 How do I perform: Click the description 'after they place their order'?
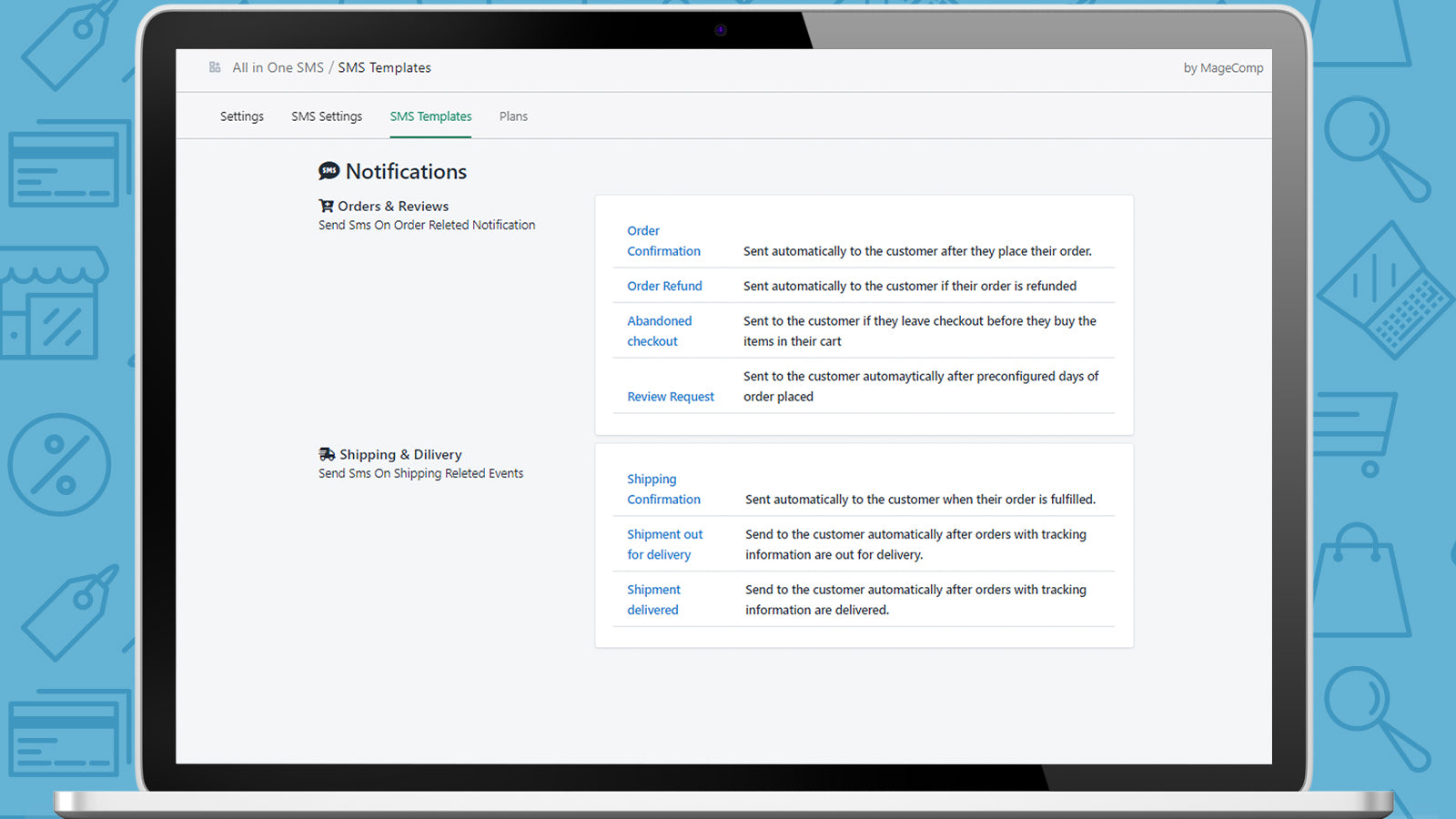pyautogui.click(x=917, y=251)
